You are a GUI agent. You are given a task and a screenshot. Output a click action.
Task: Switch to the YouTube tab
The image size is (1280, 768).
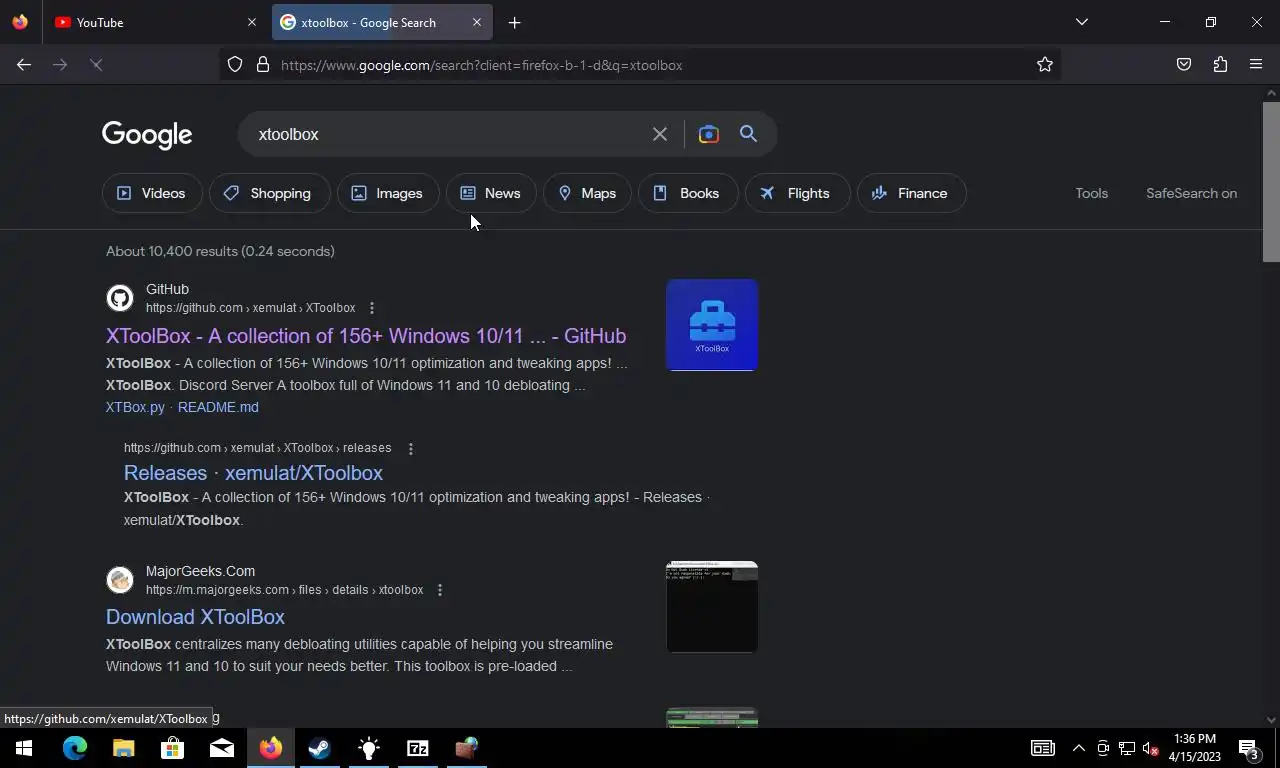(156, 22)
